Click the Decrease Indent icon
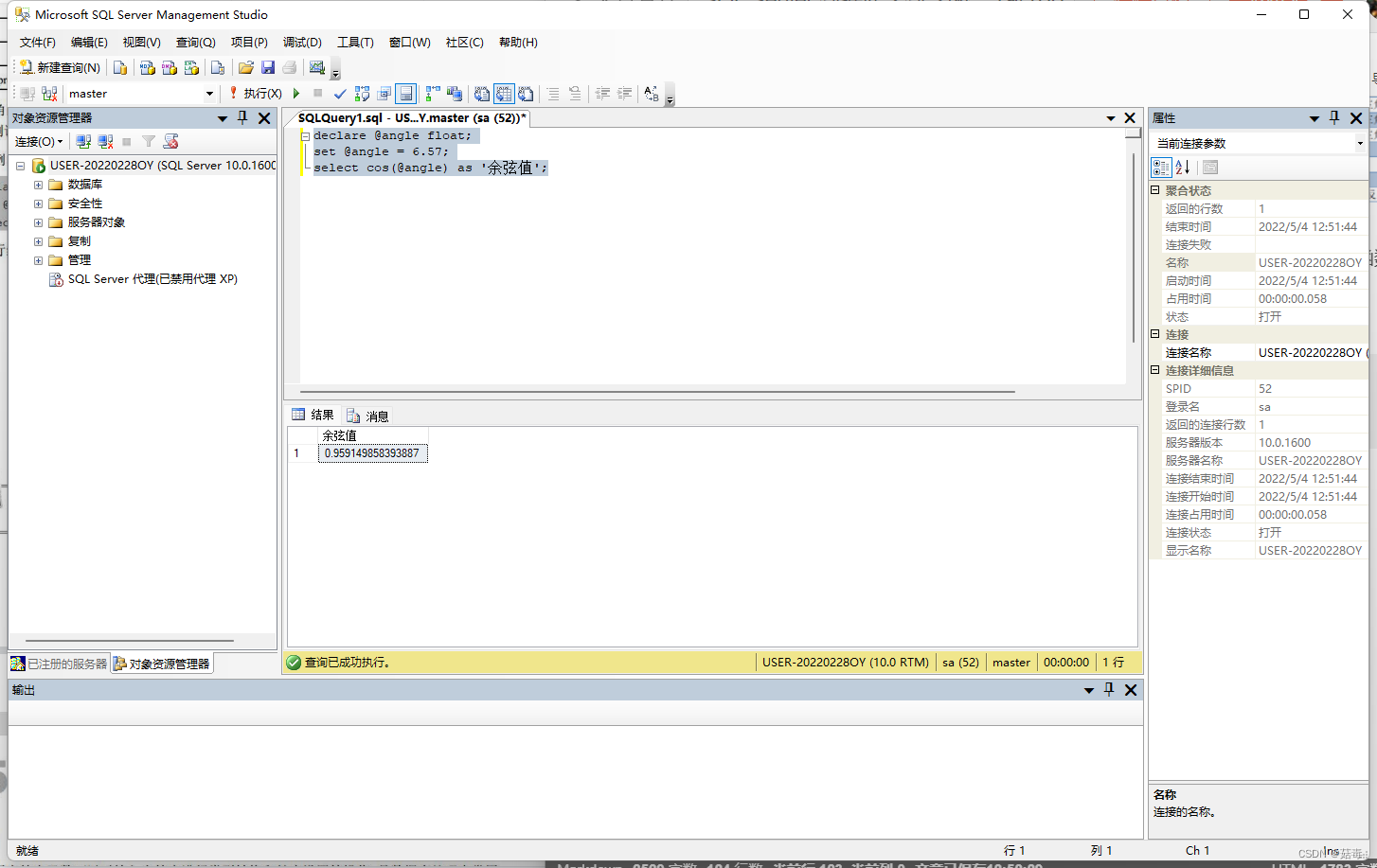 [602, 94]
